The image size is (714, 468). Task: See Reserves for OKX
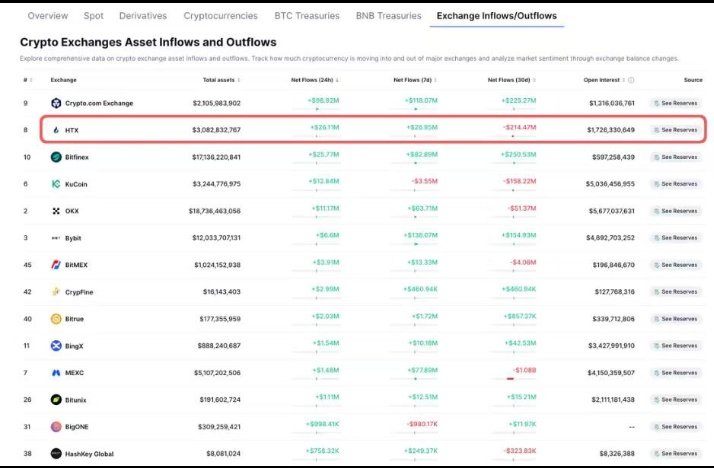pyautogui.click(x=676, y=211)
